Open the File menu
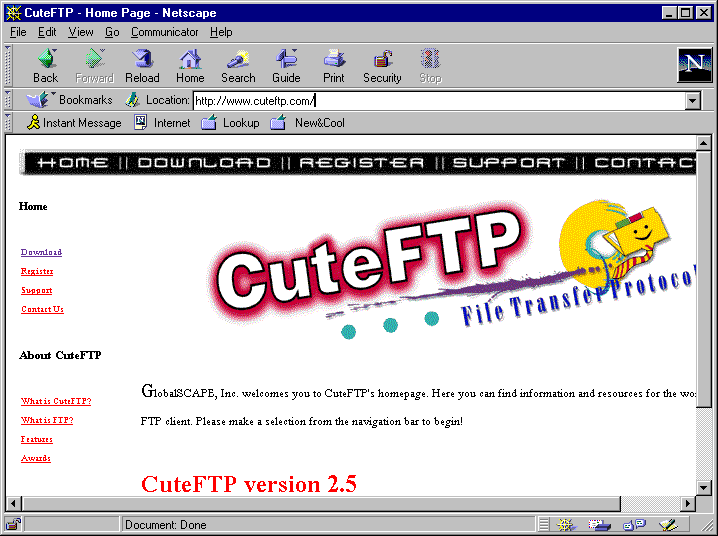 [x=18, y=32]
